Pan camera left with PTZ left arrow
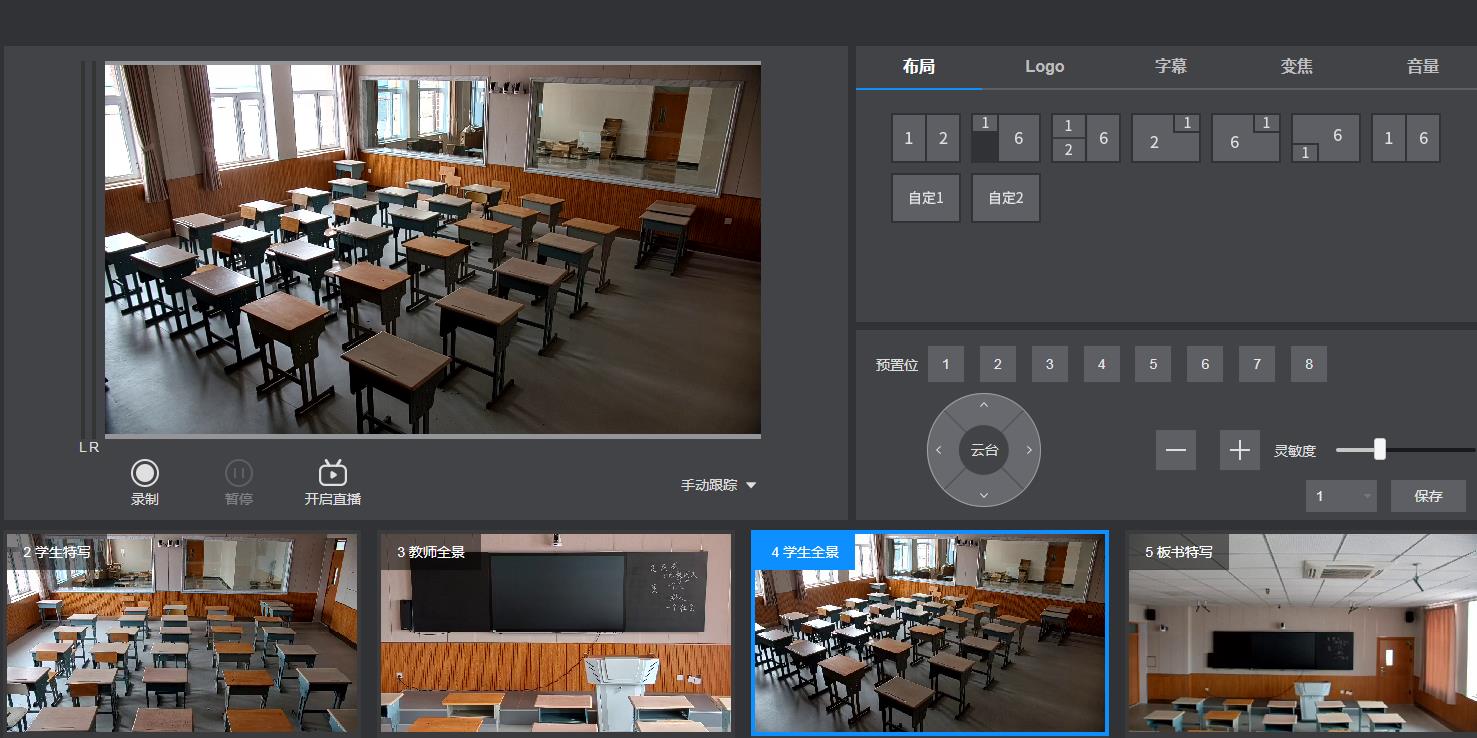 click(x=939, y=451)
